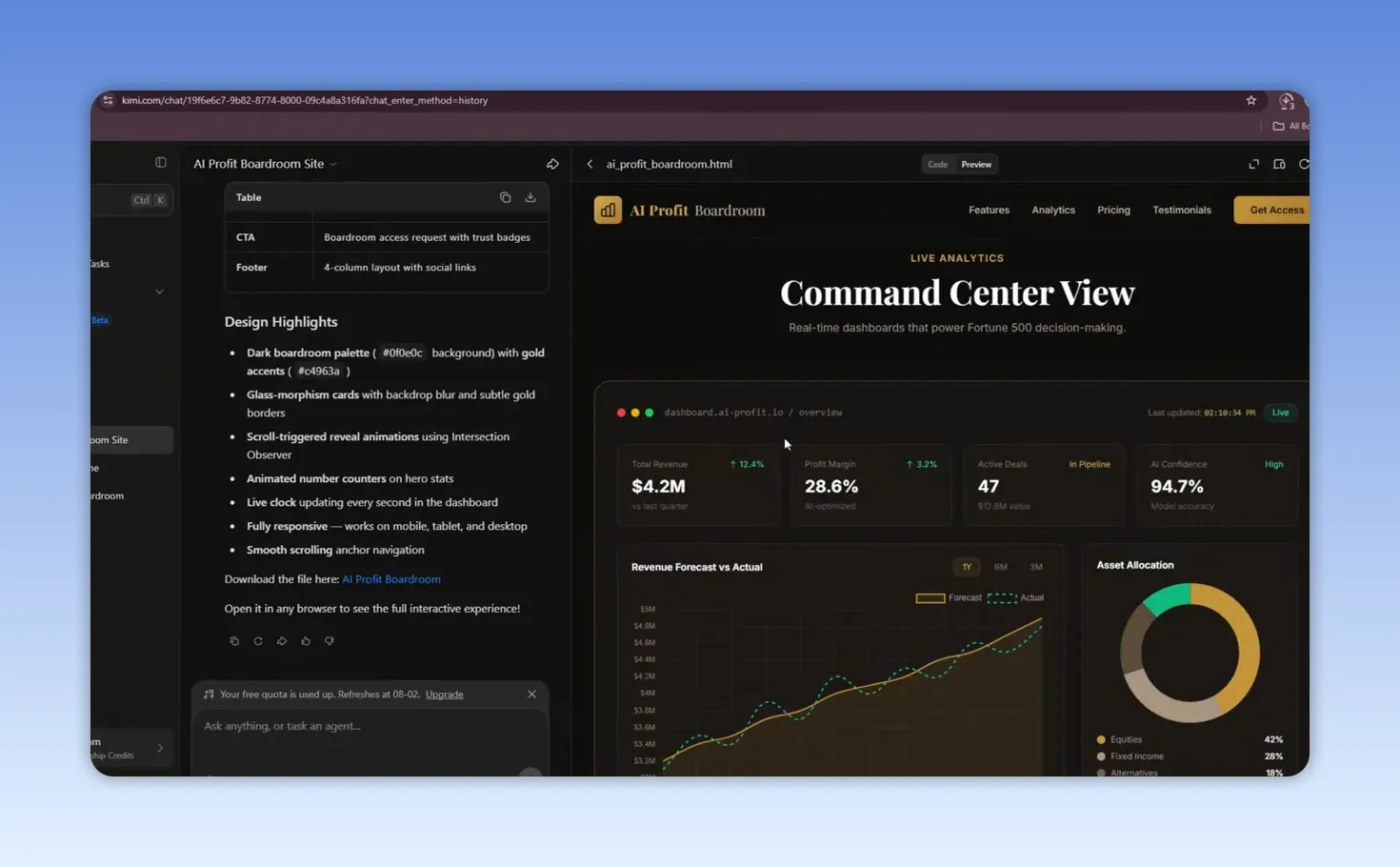The height and width of the screenshot is (867, 1400).
Task: Click the Upgrade link
Action: [x=445, y=694]
